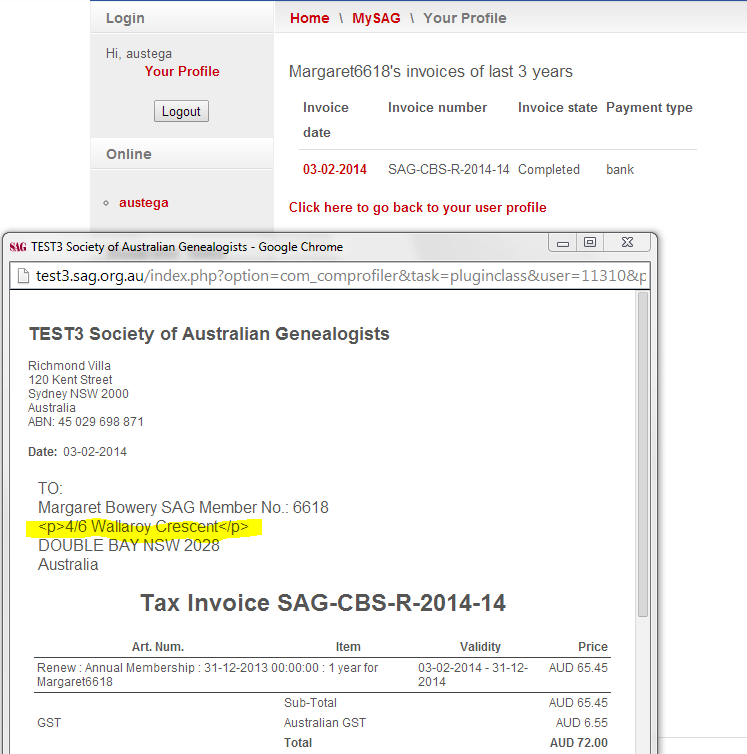
Task: Click the Online sidebar heading
Action: click(129, 154)
